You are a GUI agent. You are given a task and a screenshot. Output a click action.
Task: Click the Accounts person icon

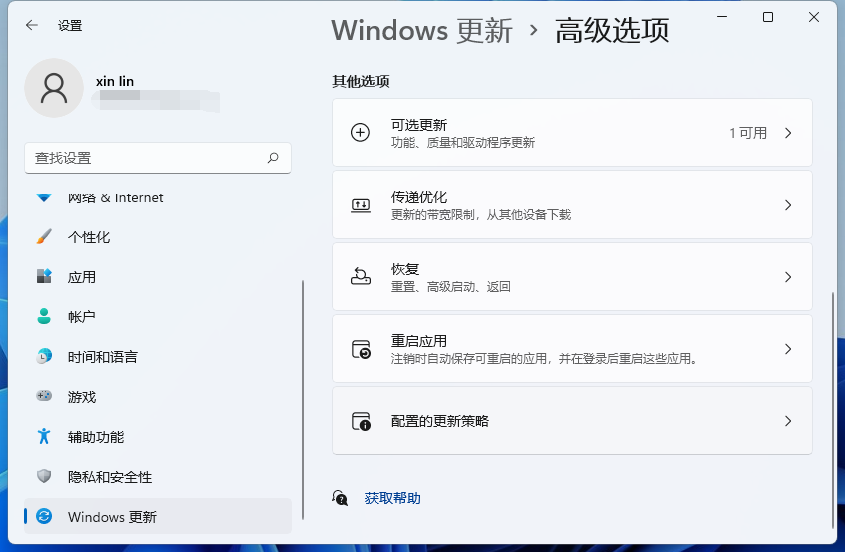coord(44,317)
